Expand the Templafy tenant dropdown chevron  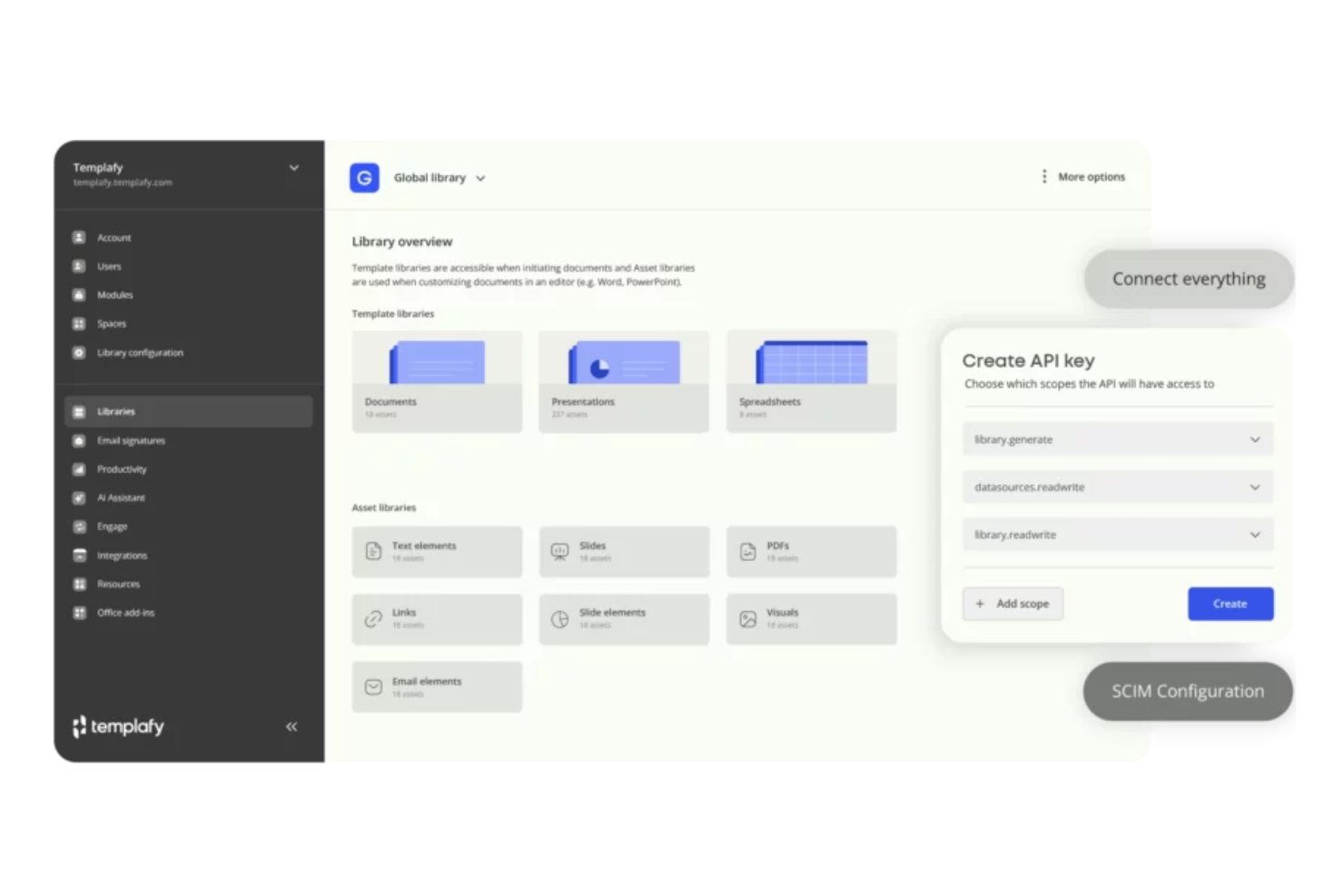[x=294, y=168]
